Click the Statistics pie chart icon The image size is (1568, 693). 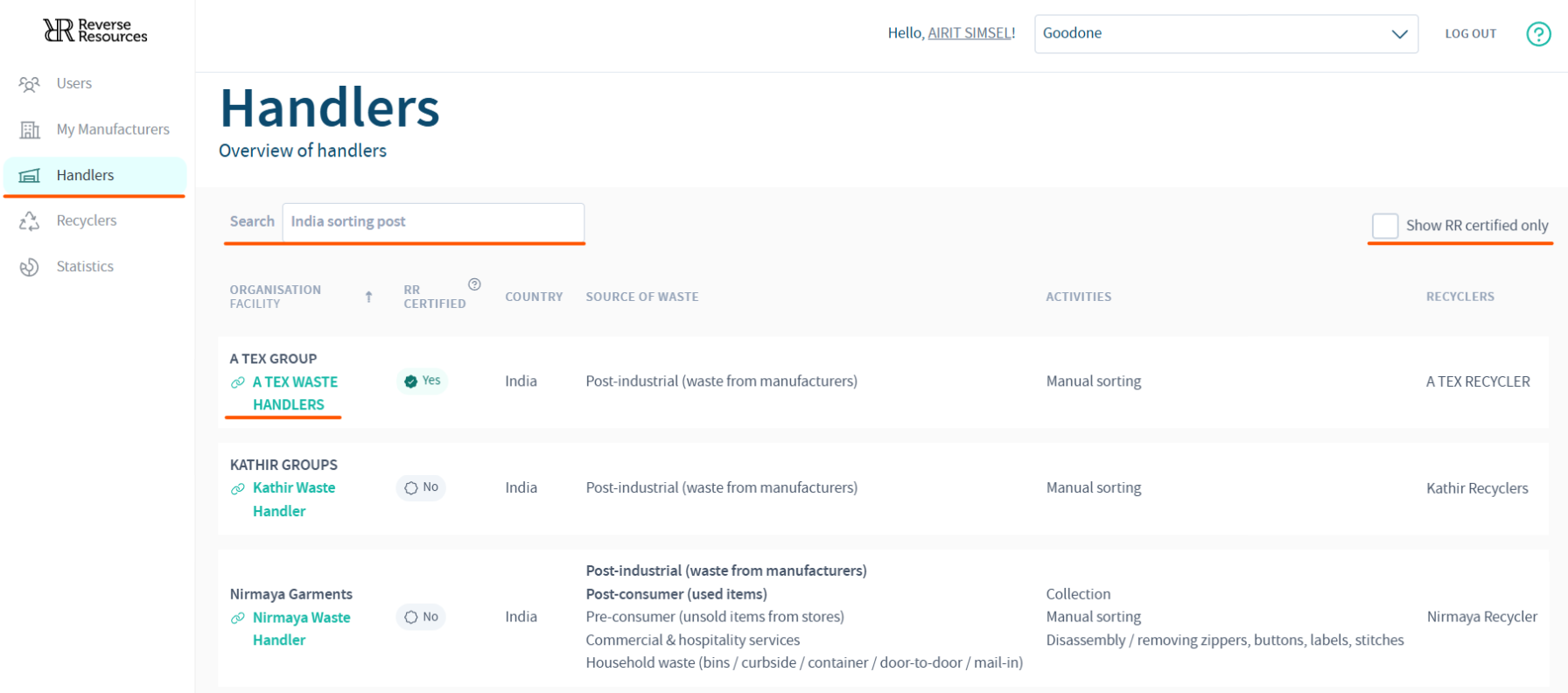(30, 267)
